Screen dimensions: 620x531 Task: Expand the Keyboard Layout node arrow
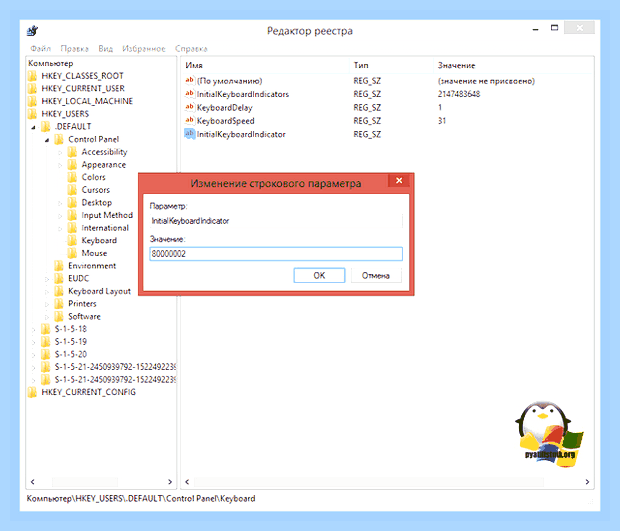tap(47, 291)
